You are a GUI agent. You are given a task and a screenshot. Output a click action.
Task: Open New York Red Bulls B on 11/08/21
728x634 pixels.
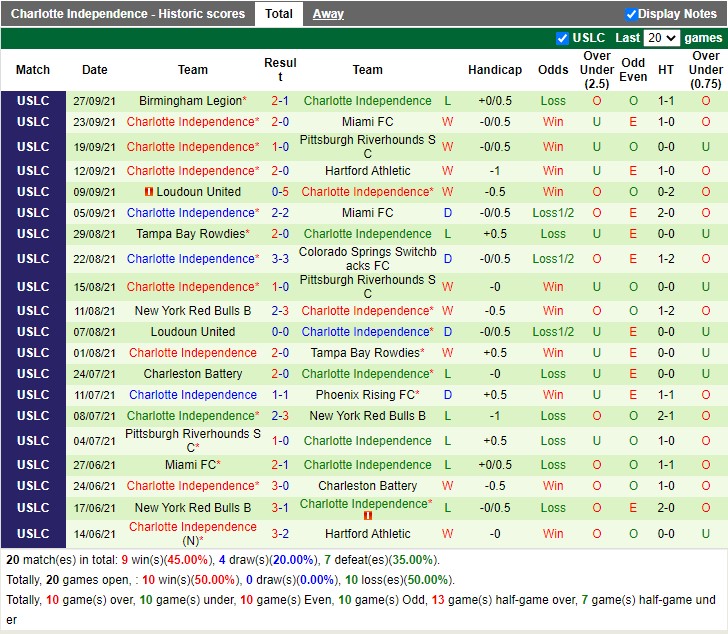[x=193, y=311]
